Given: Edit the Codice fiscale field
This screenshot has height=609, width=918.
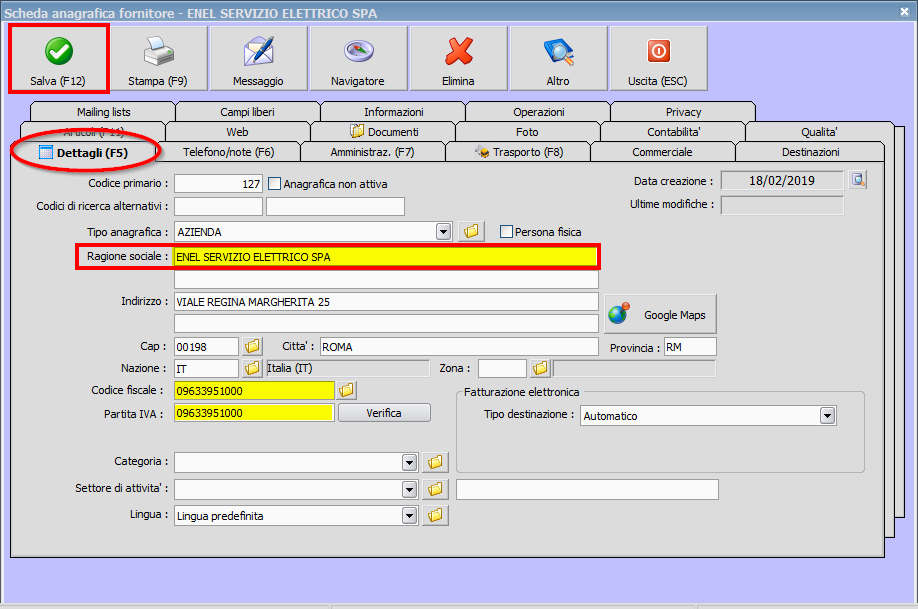Looking at the screenshot, I should click(x=254, y=390).
